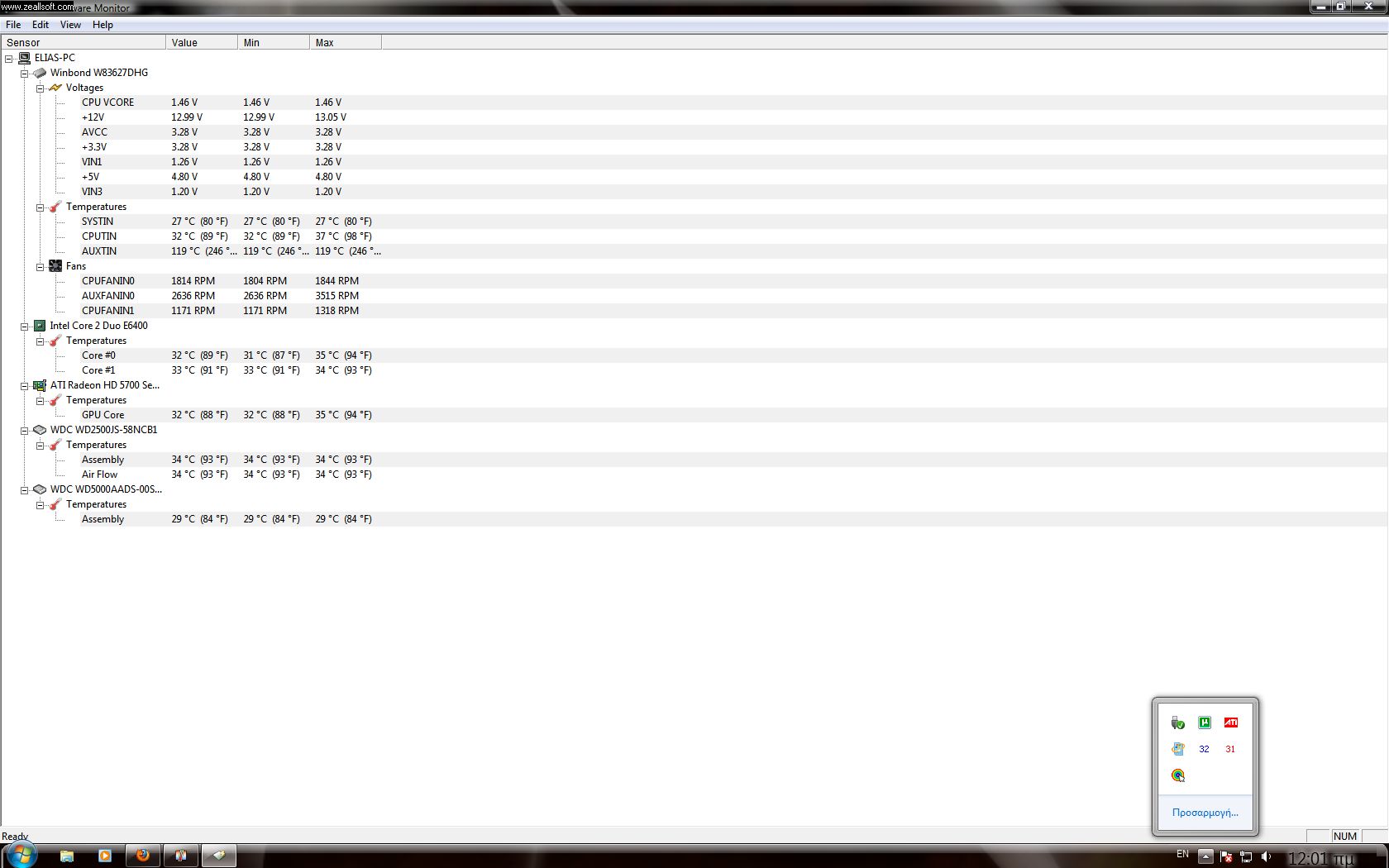Click thermometer icon under WDC WD5000AADS
Viewport: 1389px width, 868px height.
click(x=55, y=504)
